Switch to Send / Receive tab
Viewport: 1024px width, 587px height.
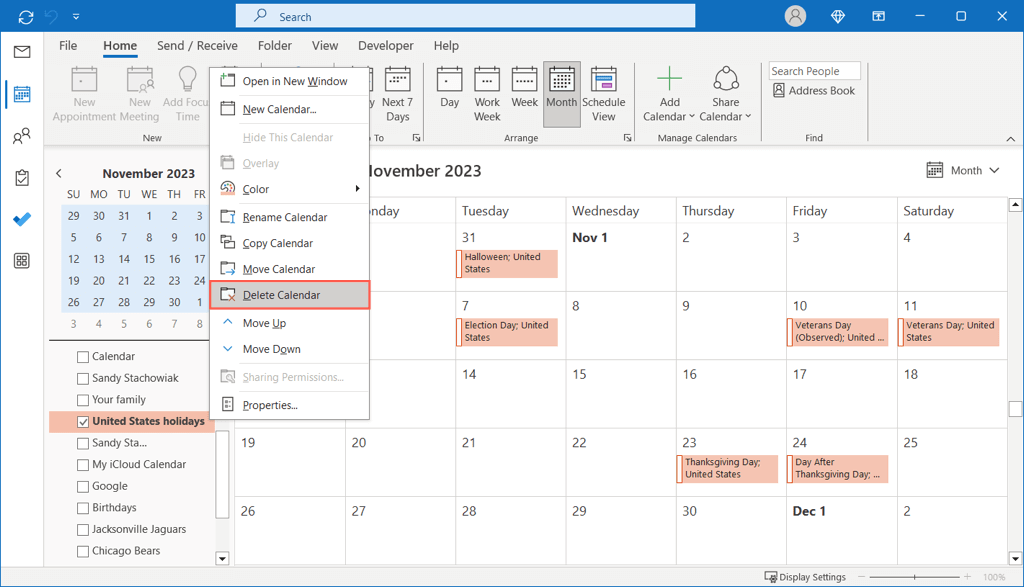tap(197, 46)
